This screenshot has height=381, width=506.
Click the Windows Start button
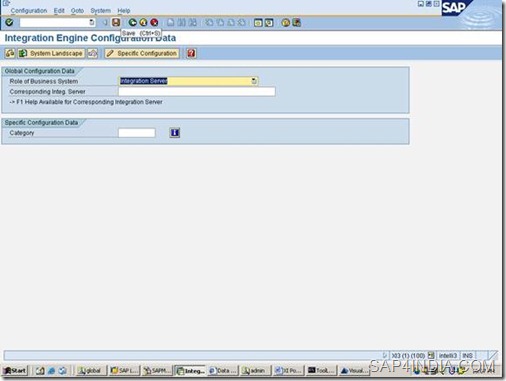click(x=15, y=370)
